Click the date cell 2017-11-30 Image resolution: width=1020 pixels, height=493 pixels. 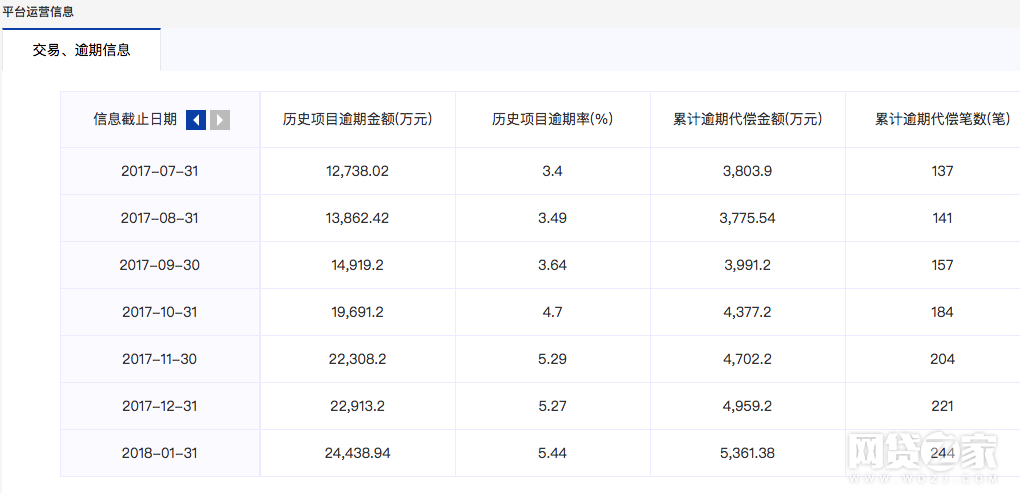pyautogui.click(x=159, y=359)
